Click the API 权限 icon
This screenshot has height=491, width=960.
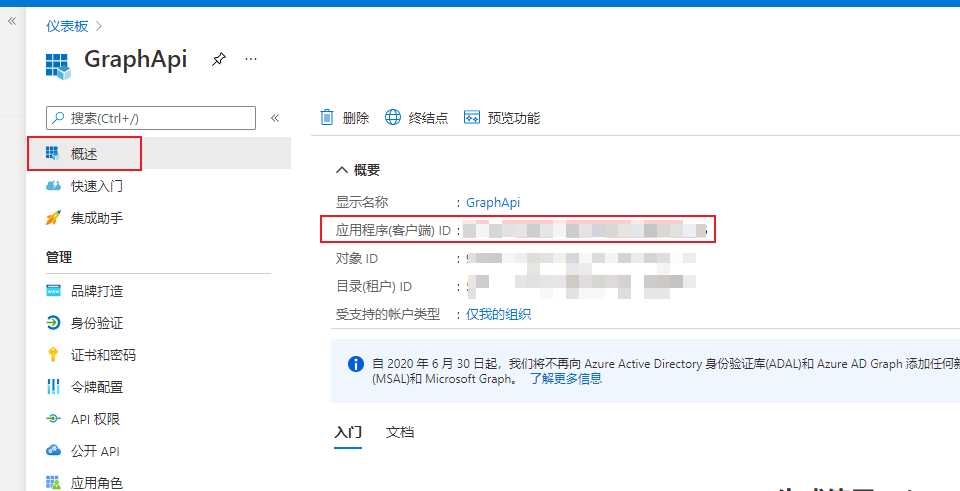coord(53,419)
